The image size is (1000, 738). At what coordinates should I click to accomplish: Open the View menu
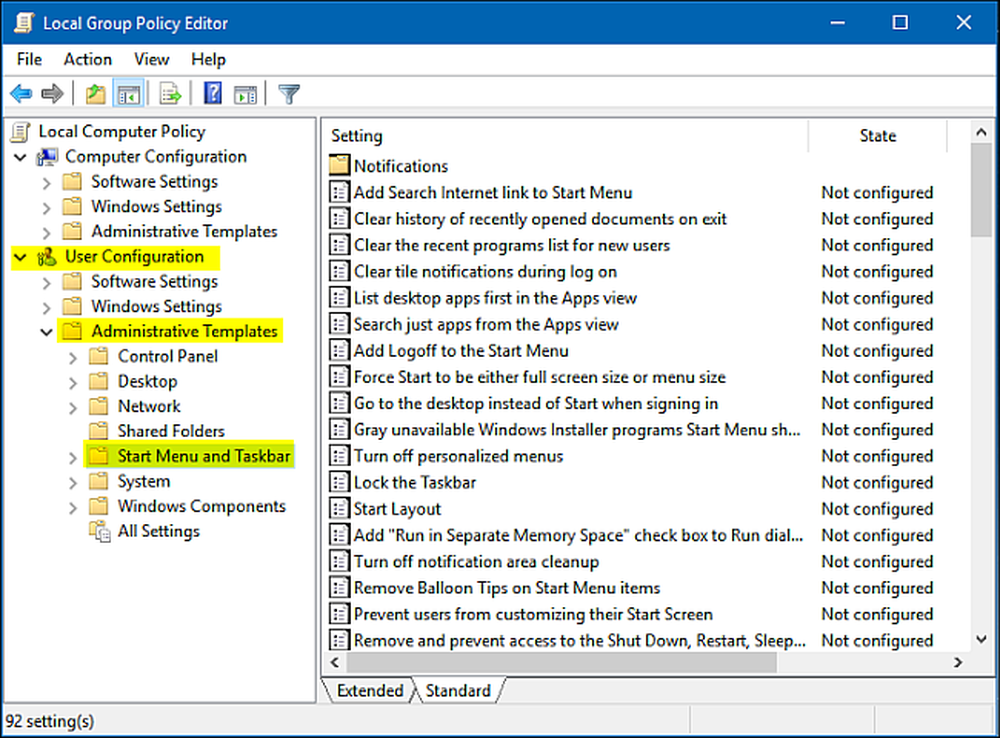pyautogui.click(x=151, y=59)
